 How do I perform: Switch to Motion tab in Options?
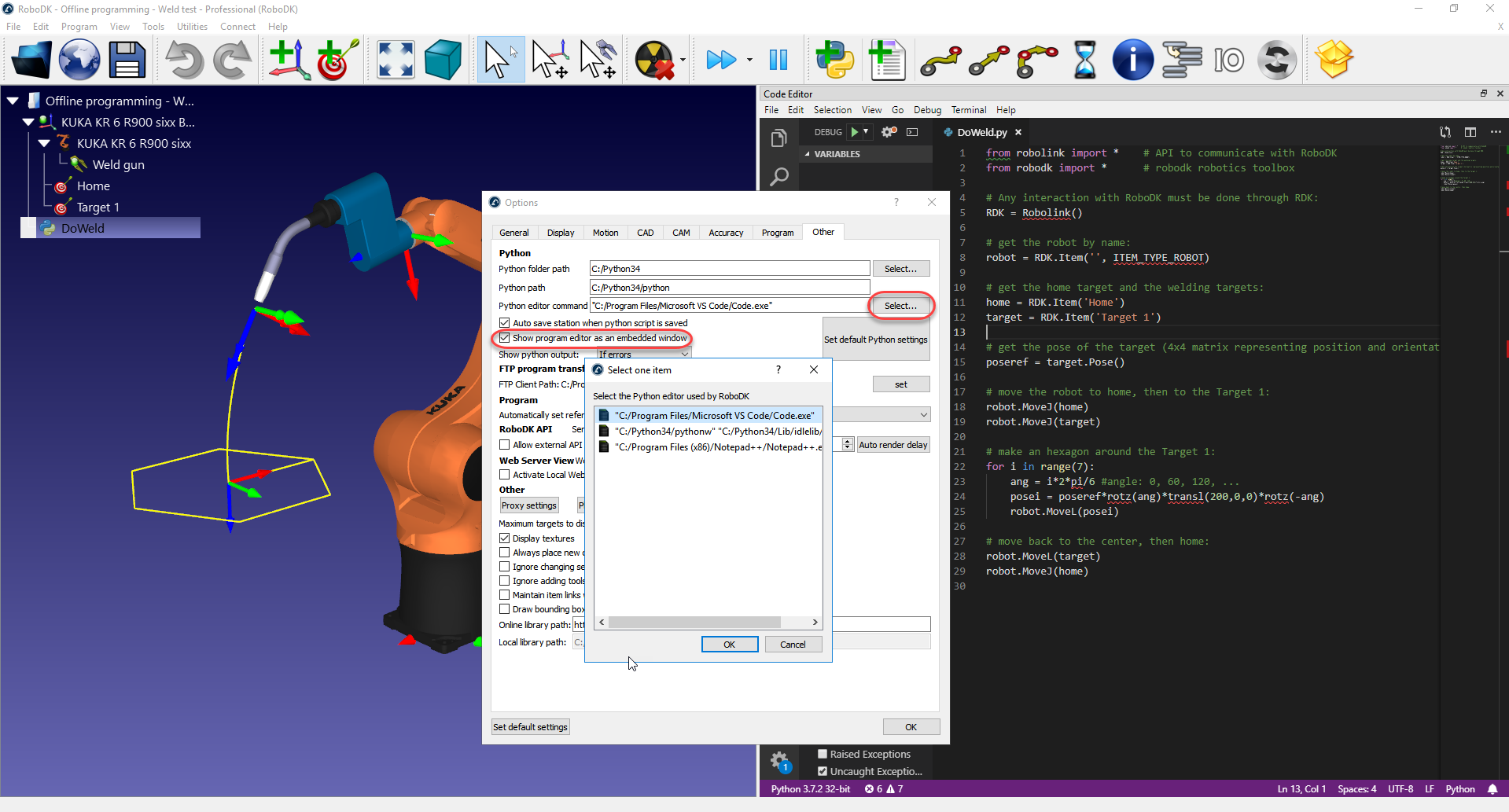pos(605,233)
